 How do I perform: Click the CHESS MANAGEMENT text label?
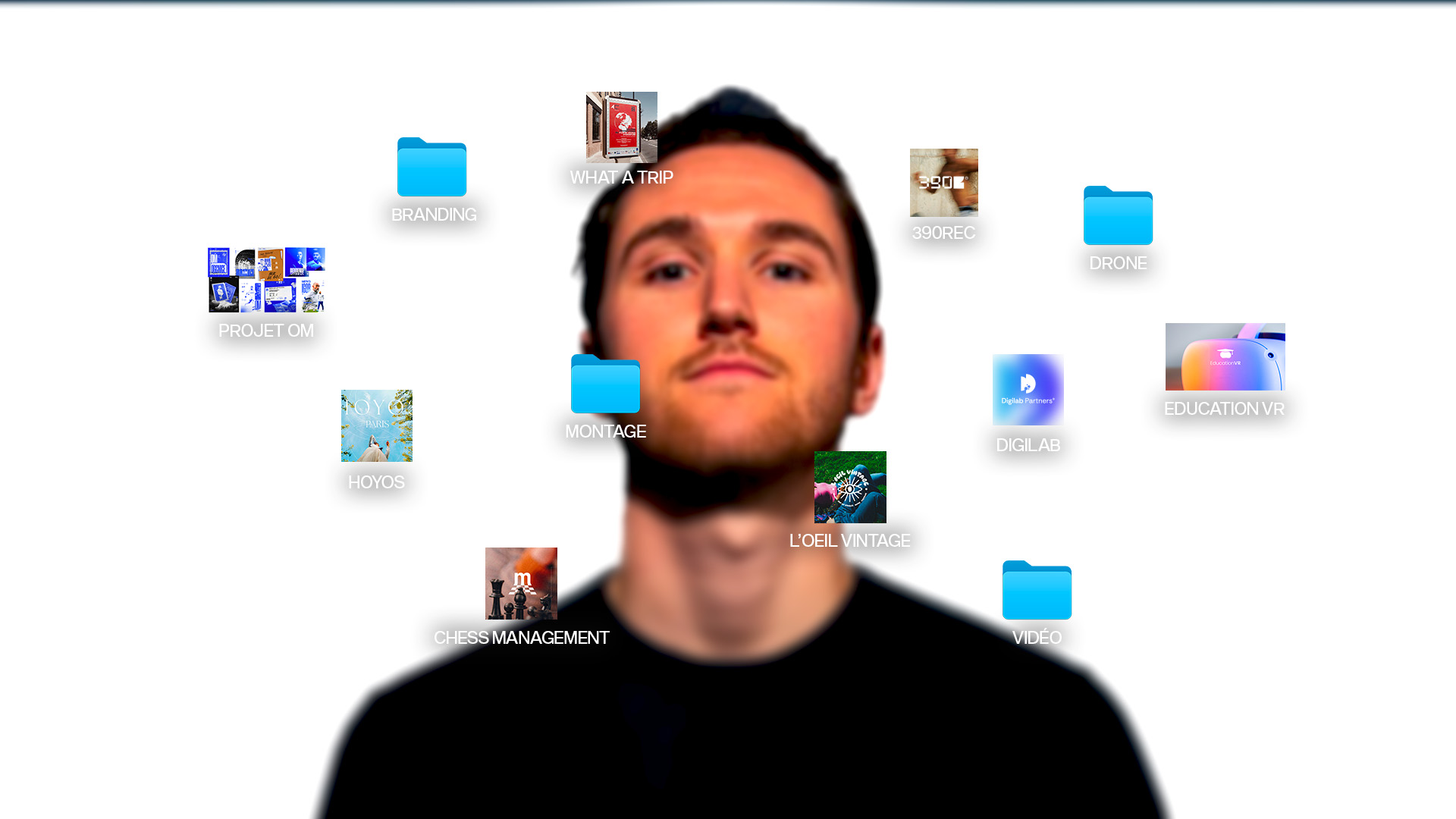521,638
